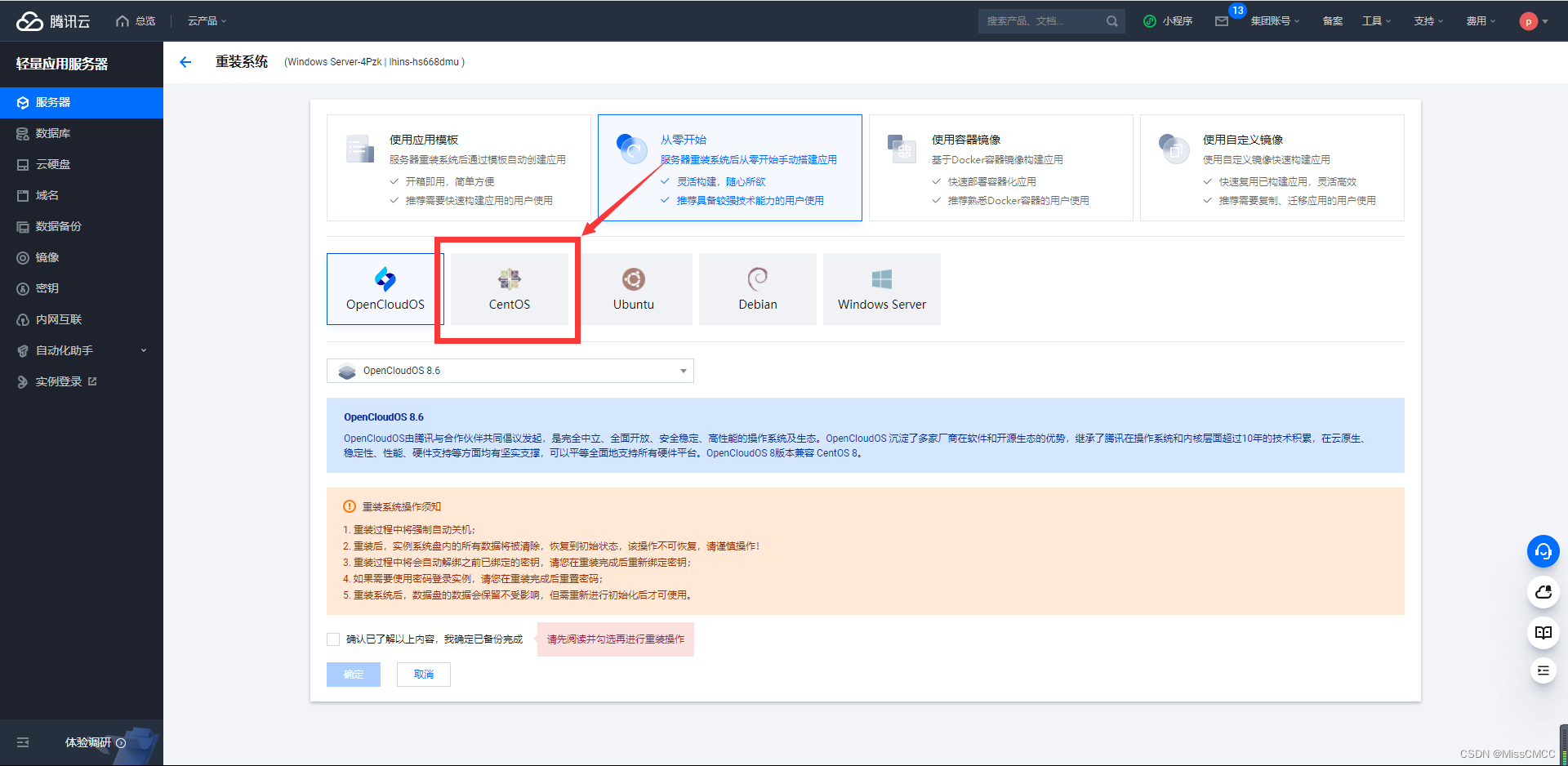1568x766 pixels.
Task: Expand the 费用 dropdown
Action: [x=1481, y=21]
